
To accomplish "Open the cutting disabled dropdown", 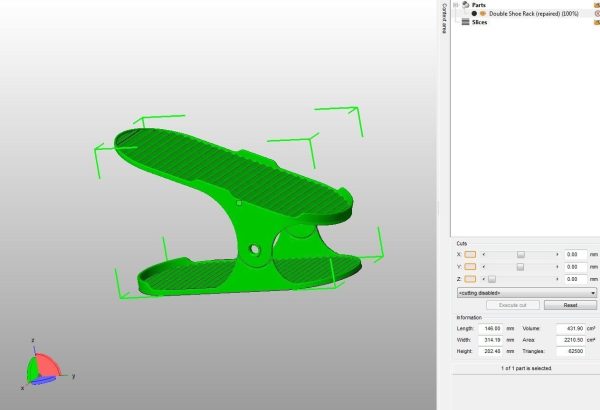I will tap(527, 293).
